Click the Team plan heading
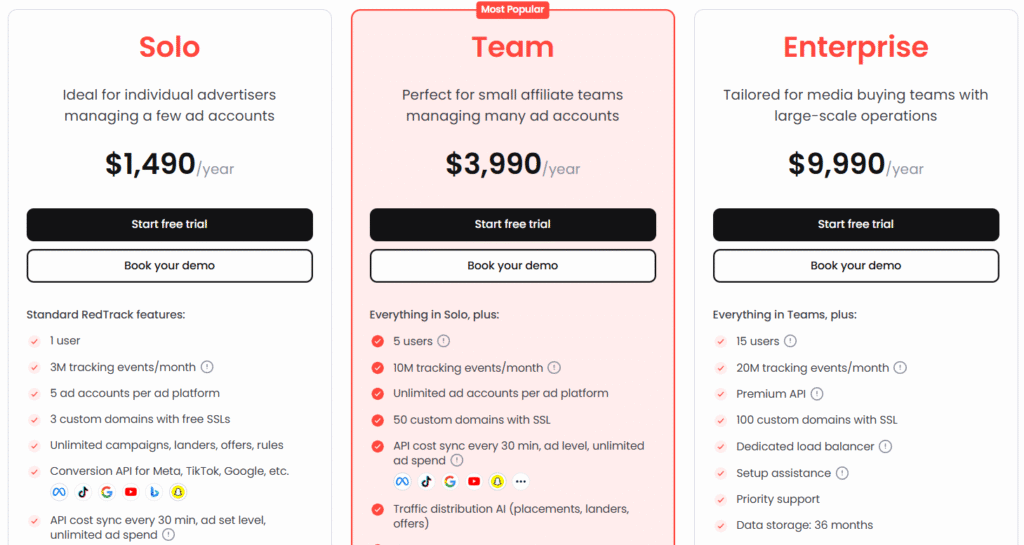Image resolution: width=1024 pixels, height=545 pixels. (x=513, y=47)
